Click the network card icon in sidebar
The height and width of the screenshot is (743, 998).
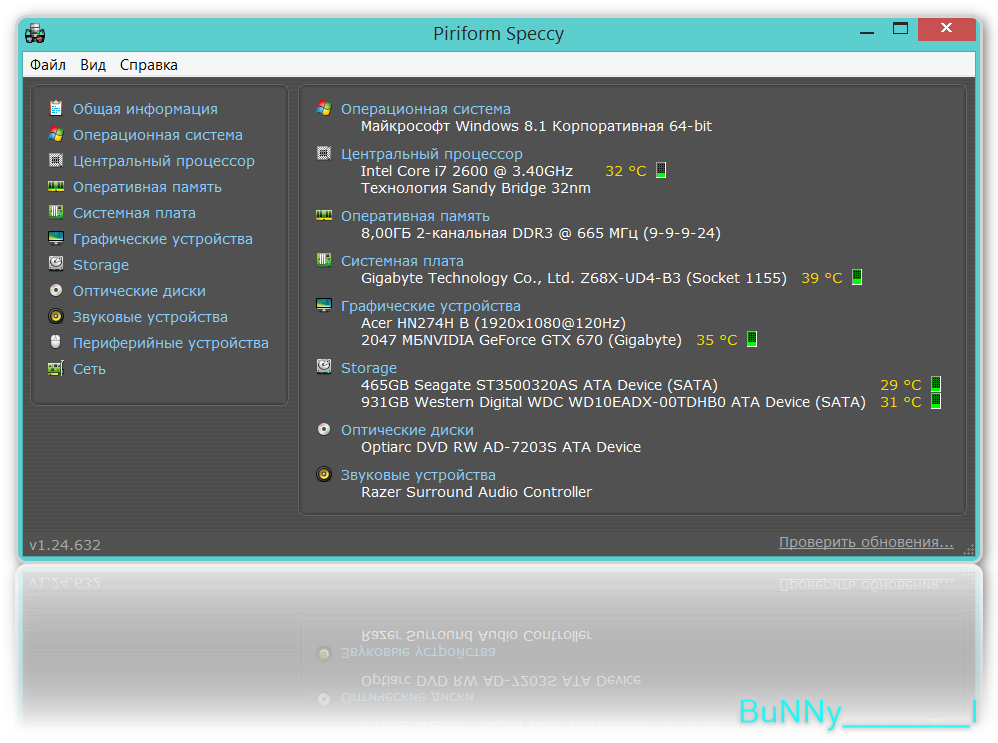pos(56,368)
